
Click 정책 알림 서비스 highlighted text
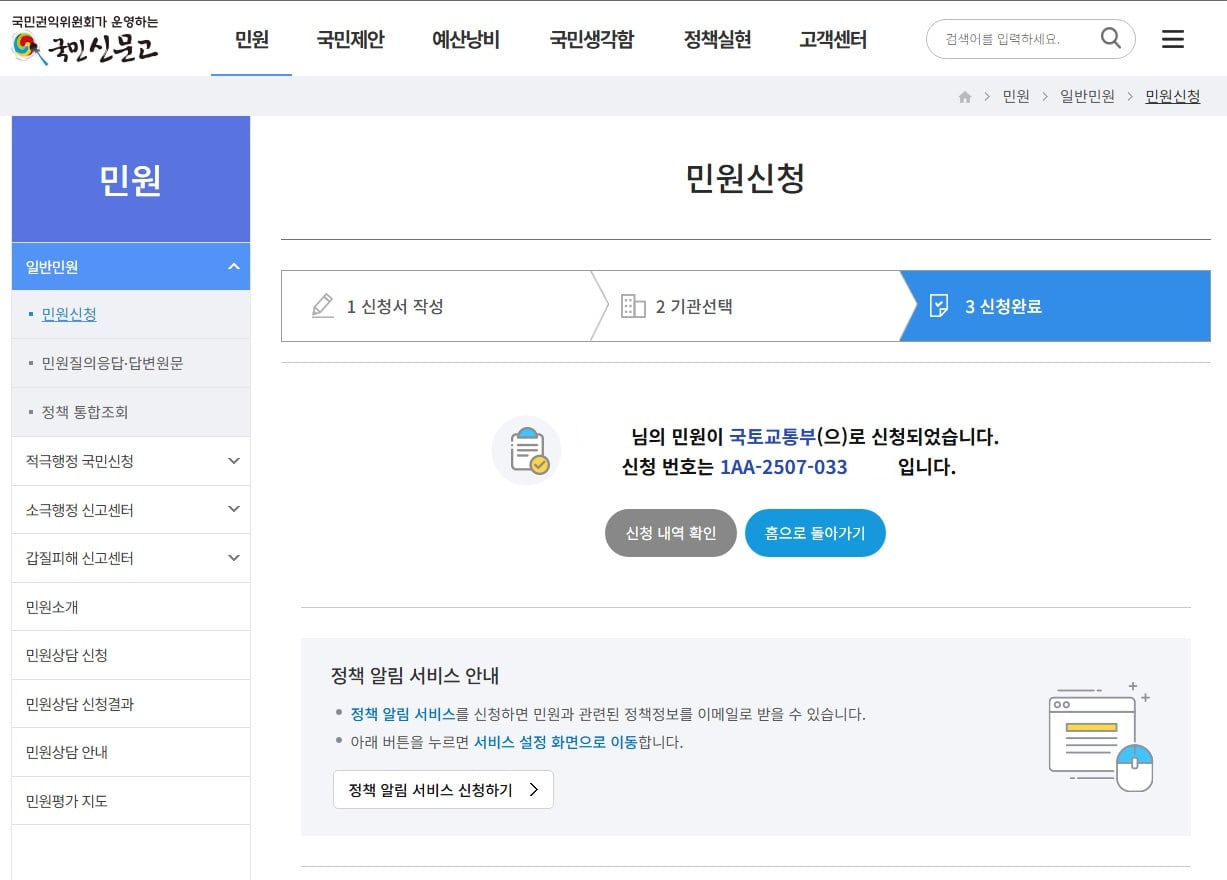[x=402, y=714]
